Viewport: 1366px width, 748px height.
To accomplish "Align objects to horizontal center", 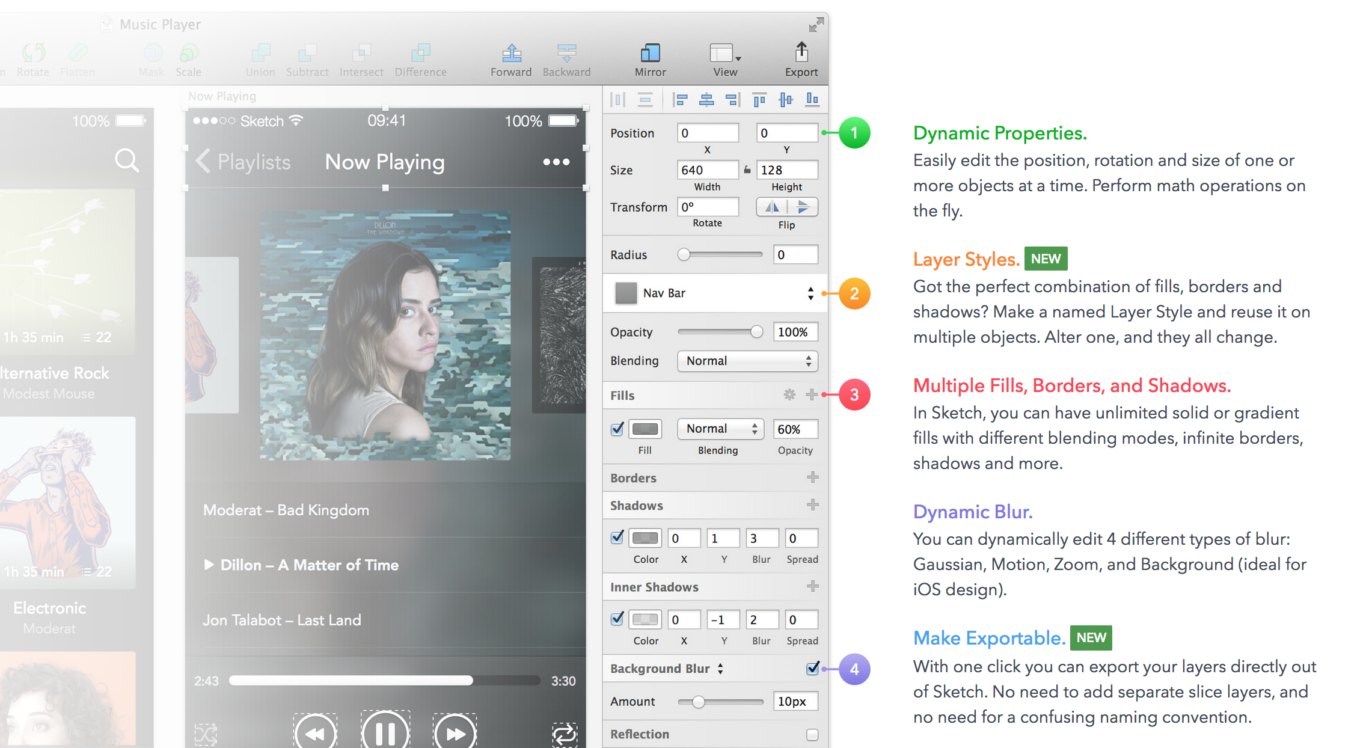I will 706,99.
